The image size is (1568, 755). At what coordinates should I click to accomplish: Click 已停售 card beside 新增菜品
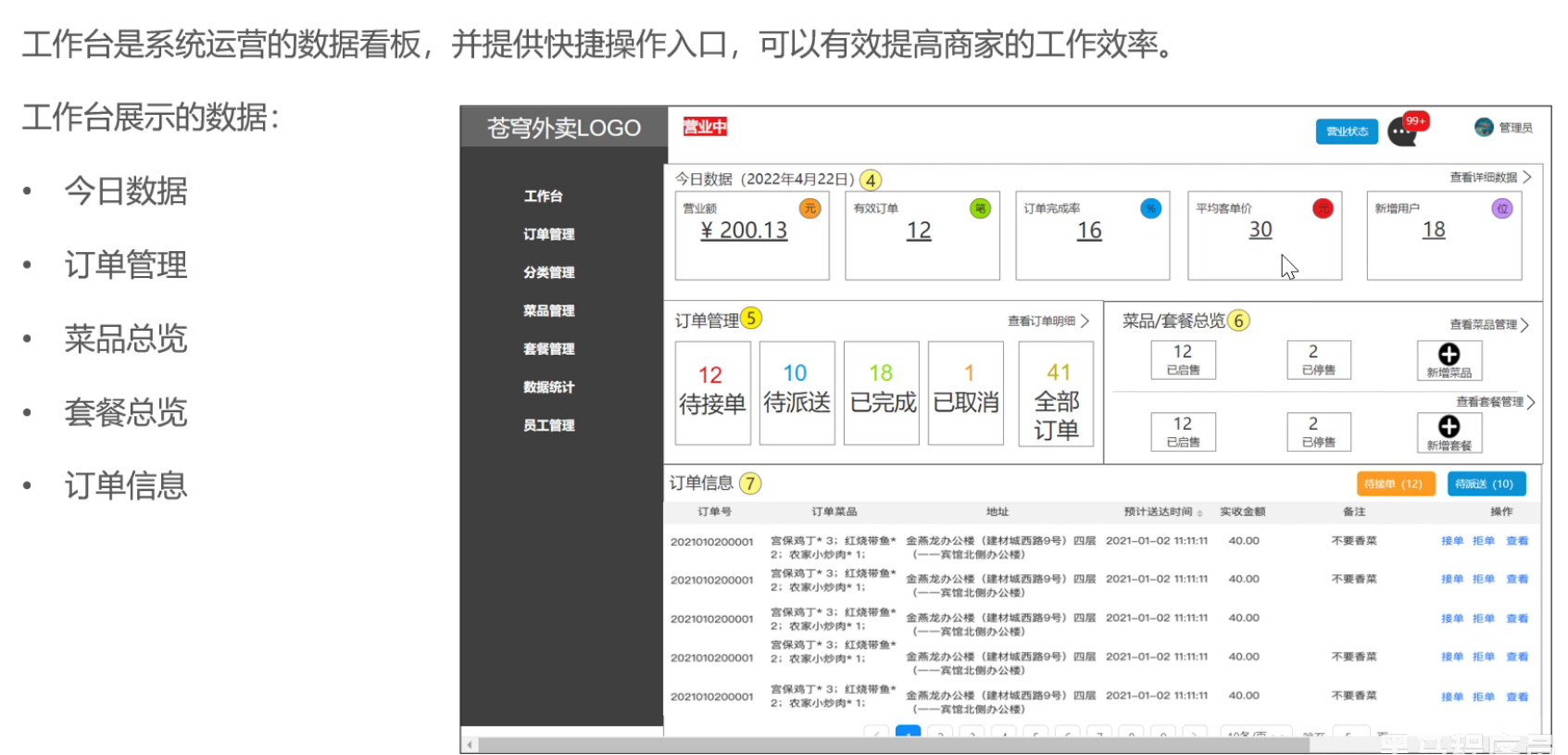pyautogui.click(x=1319, y=359)
